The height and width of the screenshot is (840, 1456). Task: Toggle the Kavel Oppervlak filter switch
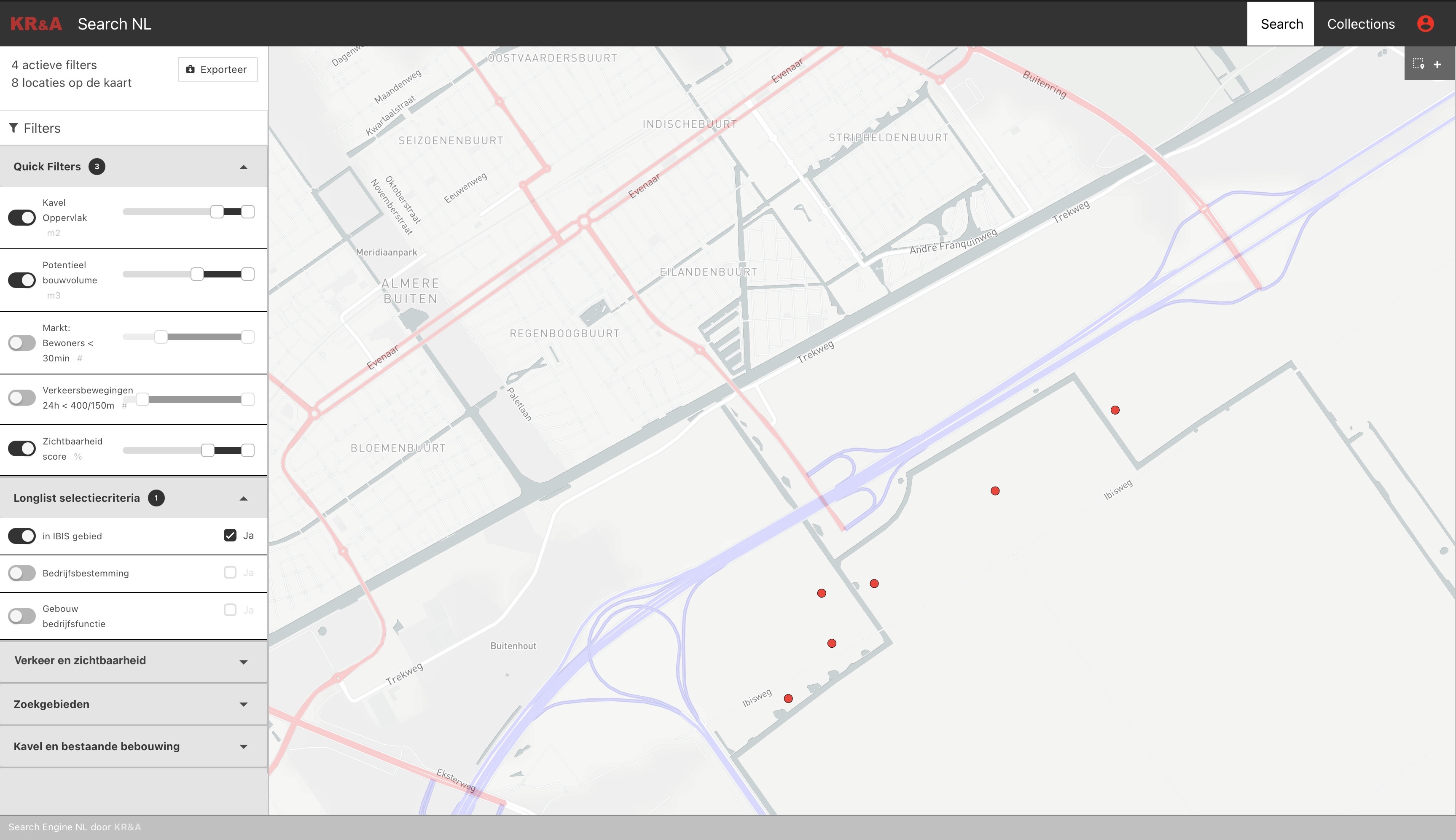click(x=22, y=218)
